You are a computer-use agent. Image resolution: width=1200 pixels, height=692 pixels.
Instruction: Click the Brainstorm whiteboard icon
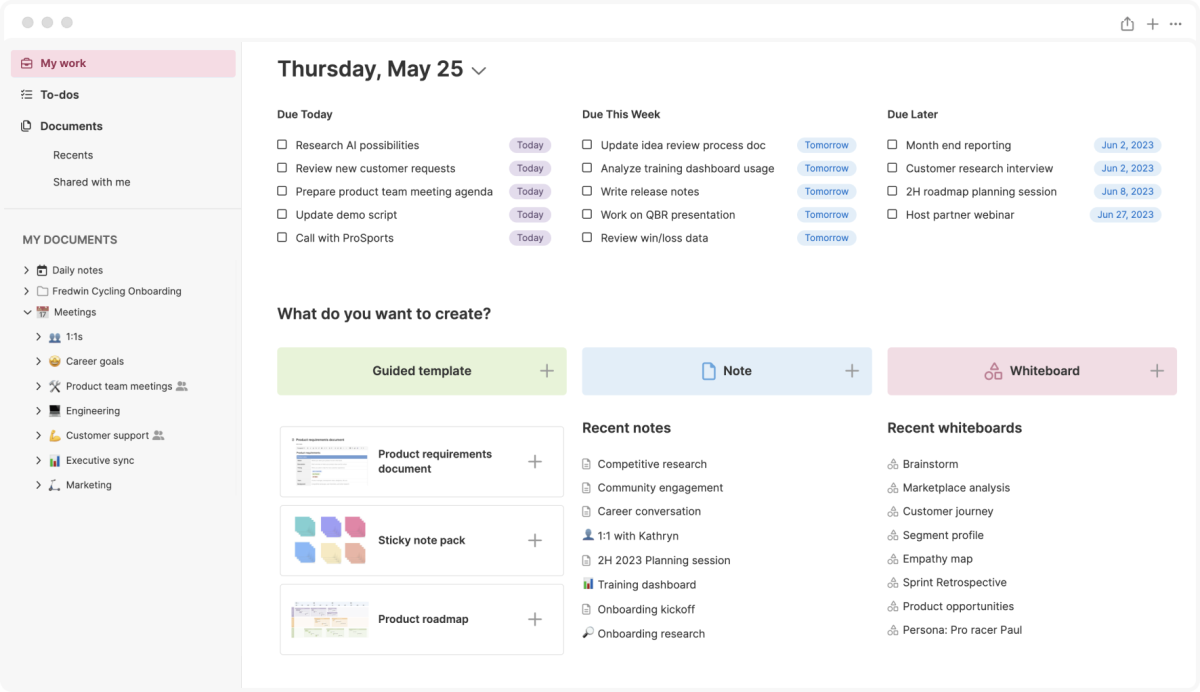pos(893,464)
